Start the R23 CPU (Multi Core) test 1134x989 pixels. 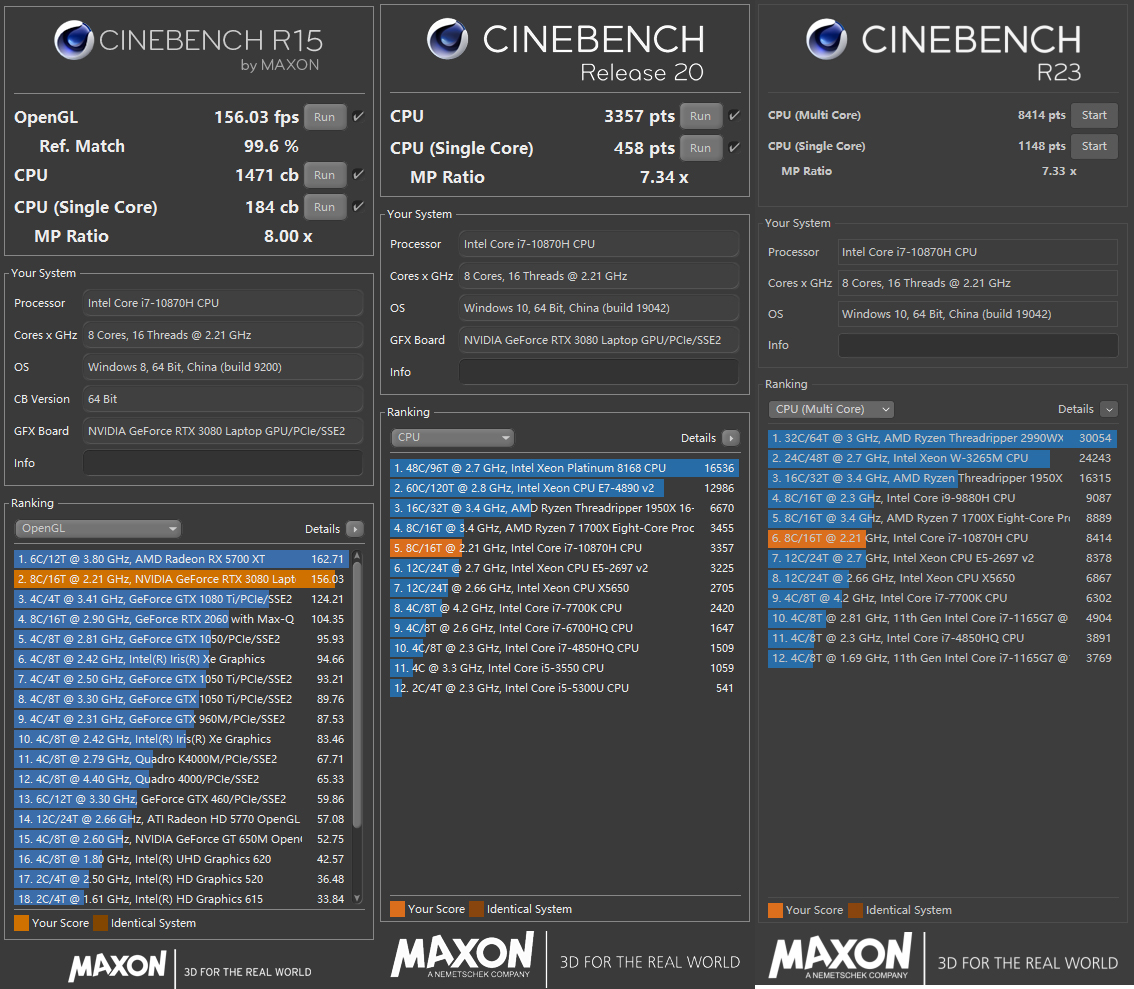[1093, 115]
